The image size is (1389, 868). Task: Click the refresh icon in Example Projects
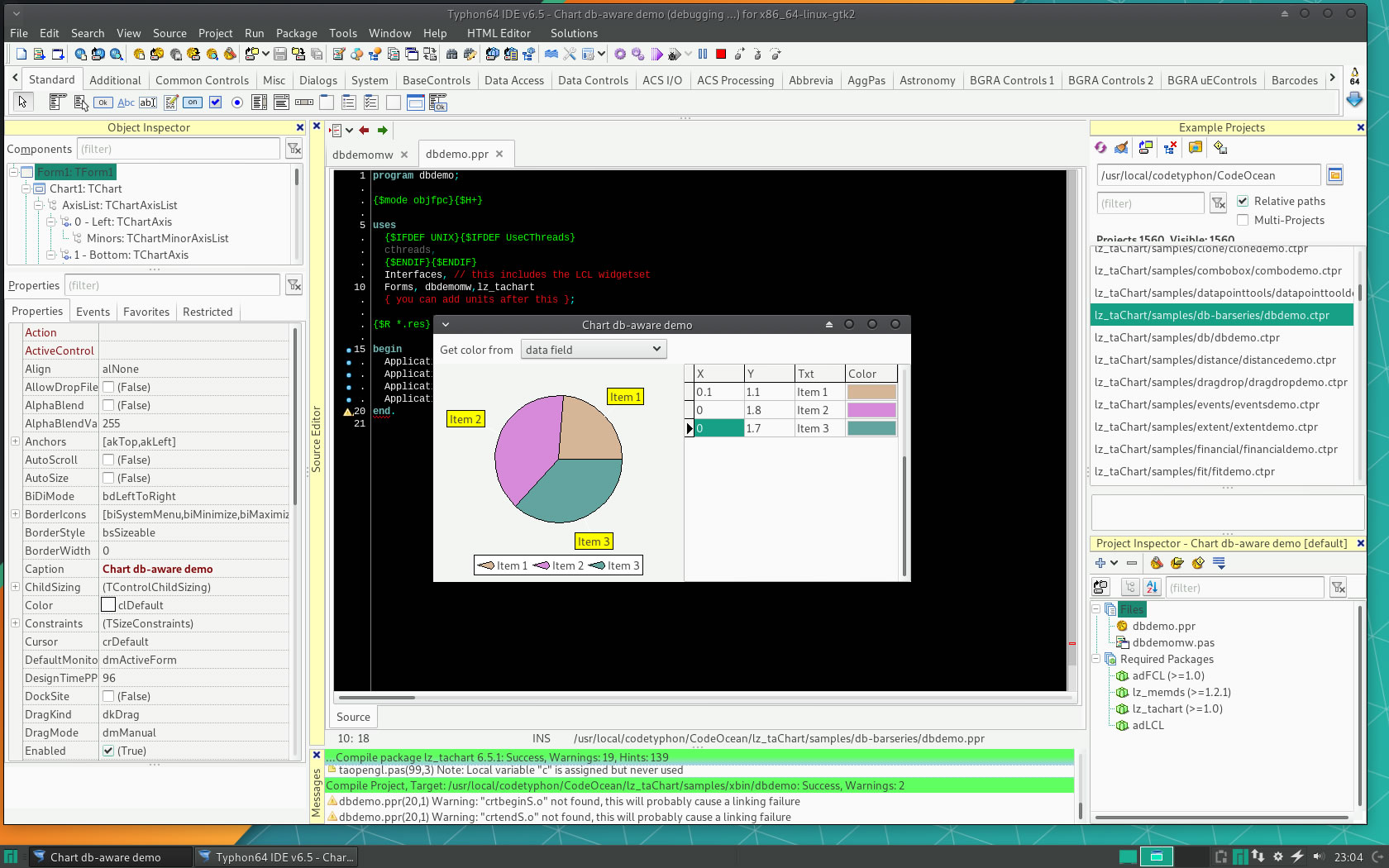(x=1100, y=148)
